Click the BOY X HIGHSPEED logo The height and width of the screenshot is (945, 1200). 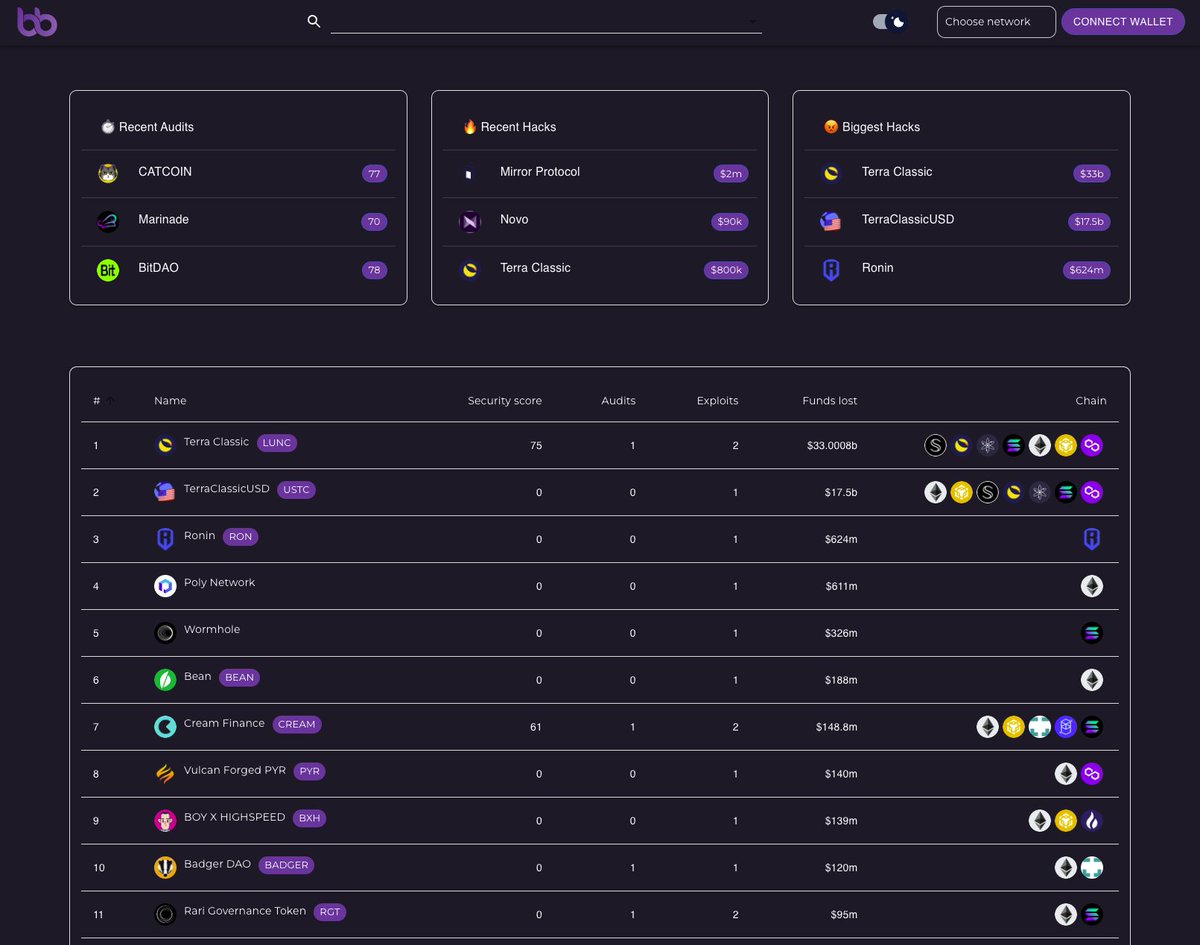tap(165, 821)
